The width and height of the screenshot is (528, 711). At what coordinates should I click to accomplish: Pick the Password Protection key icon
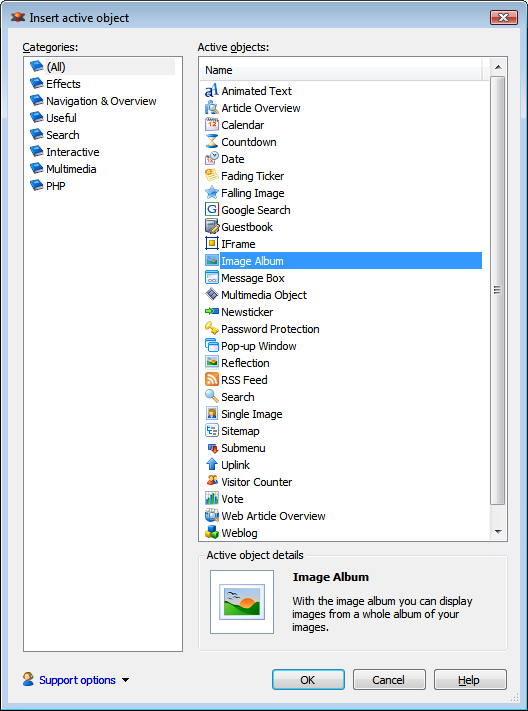pos(212,329)
